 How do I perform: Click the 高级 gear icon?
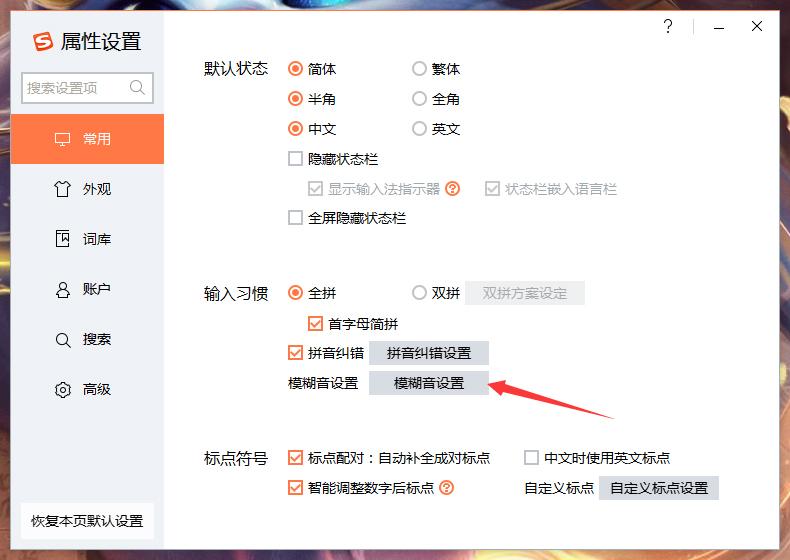tap(62, 390)
